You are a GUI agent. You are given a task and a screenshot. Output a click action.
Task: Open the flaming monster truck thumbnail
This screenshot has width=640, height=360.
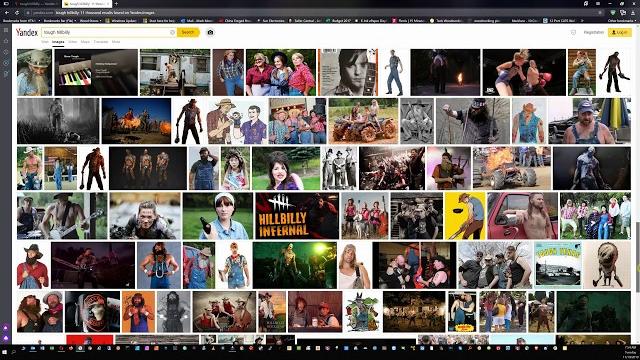click(511, 169)
